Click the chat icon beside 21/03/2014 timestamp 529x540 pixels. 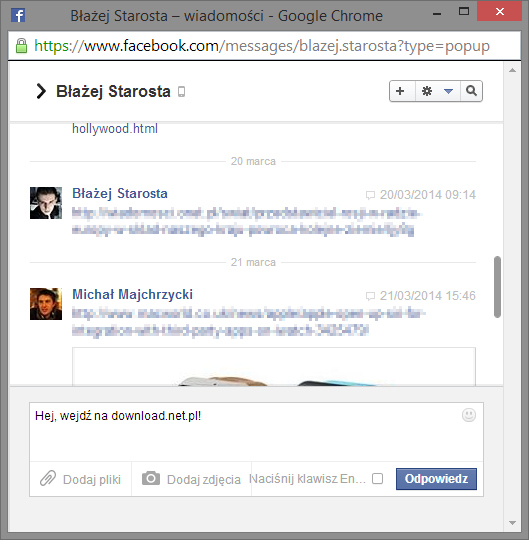[370, 296]
